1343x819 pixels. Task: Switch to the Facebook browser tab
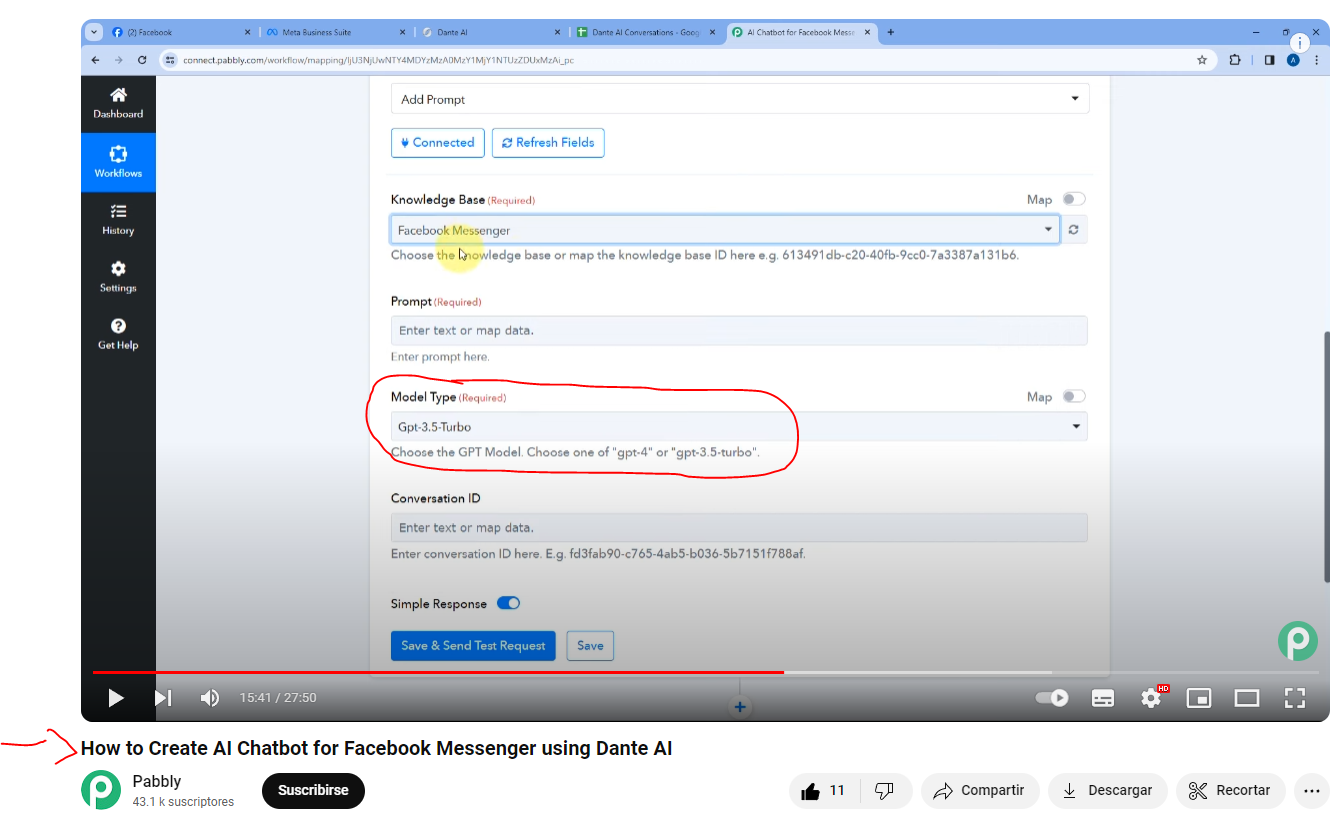tap(179, 32)
